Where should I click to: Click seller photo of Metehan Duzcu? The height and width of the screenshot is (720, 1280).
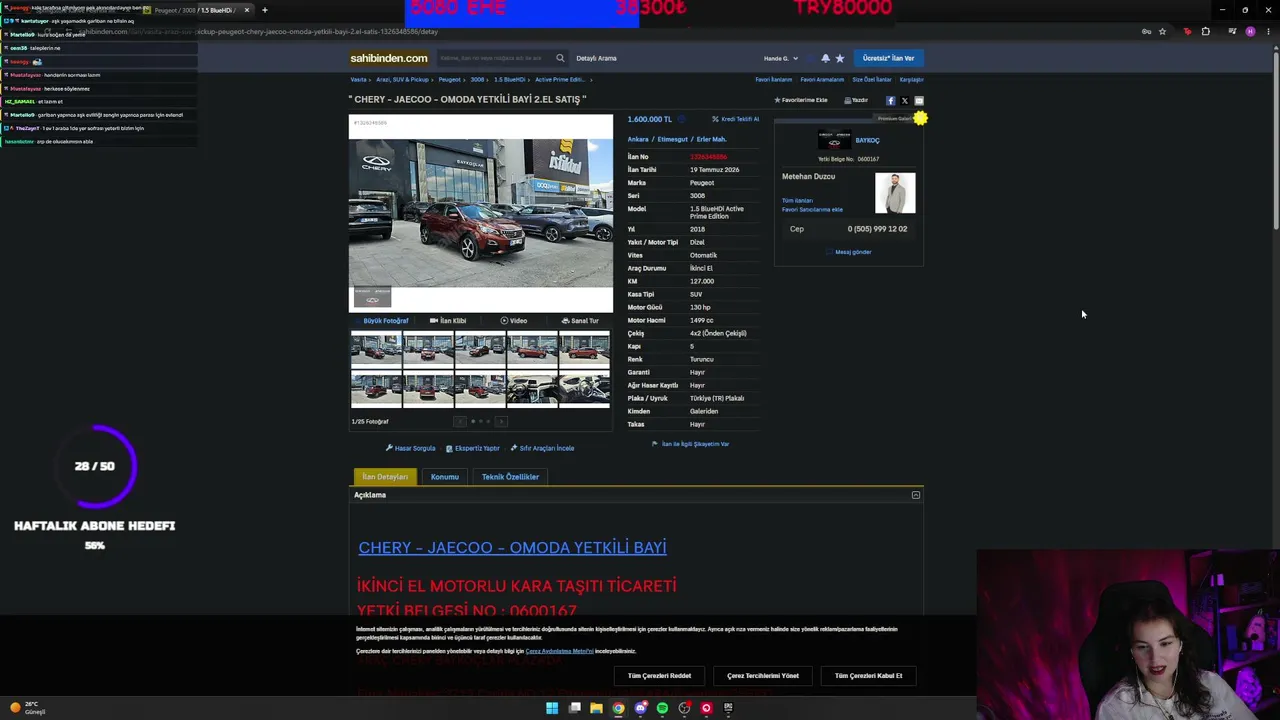click(x=895, y=193)
